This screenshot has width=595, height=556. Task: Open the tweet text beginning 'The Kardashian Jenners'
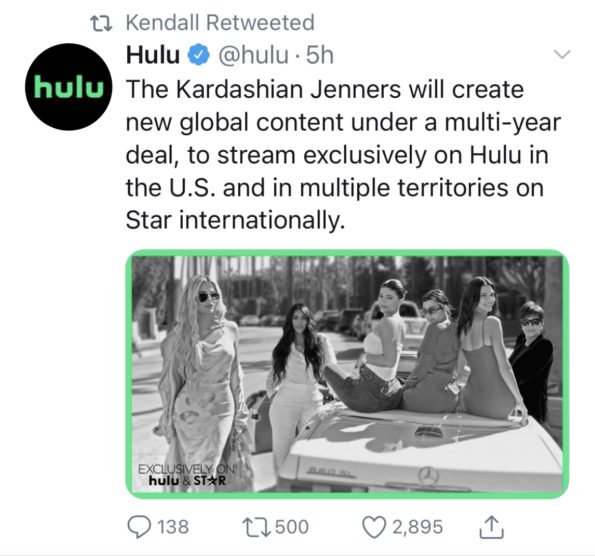(343, 155)
